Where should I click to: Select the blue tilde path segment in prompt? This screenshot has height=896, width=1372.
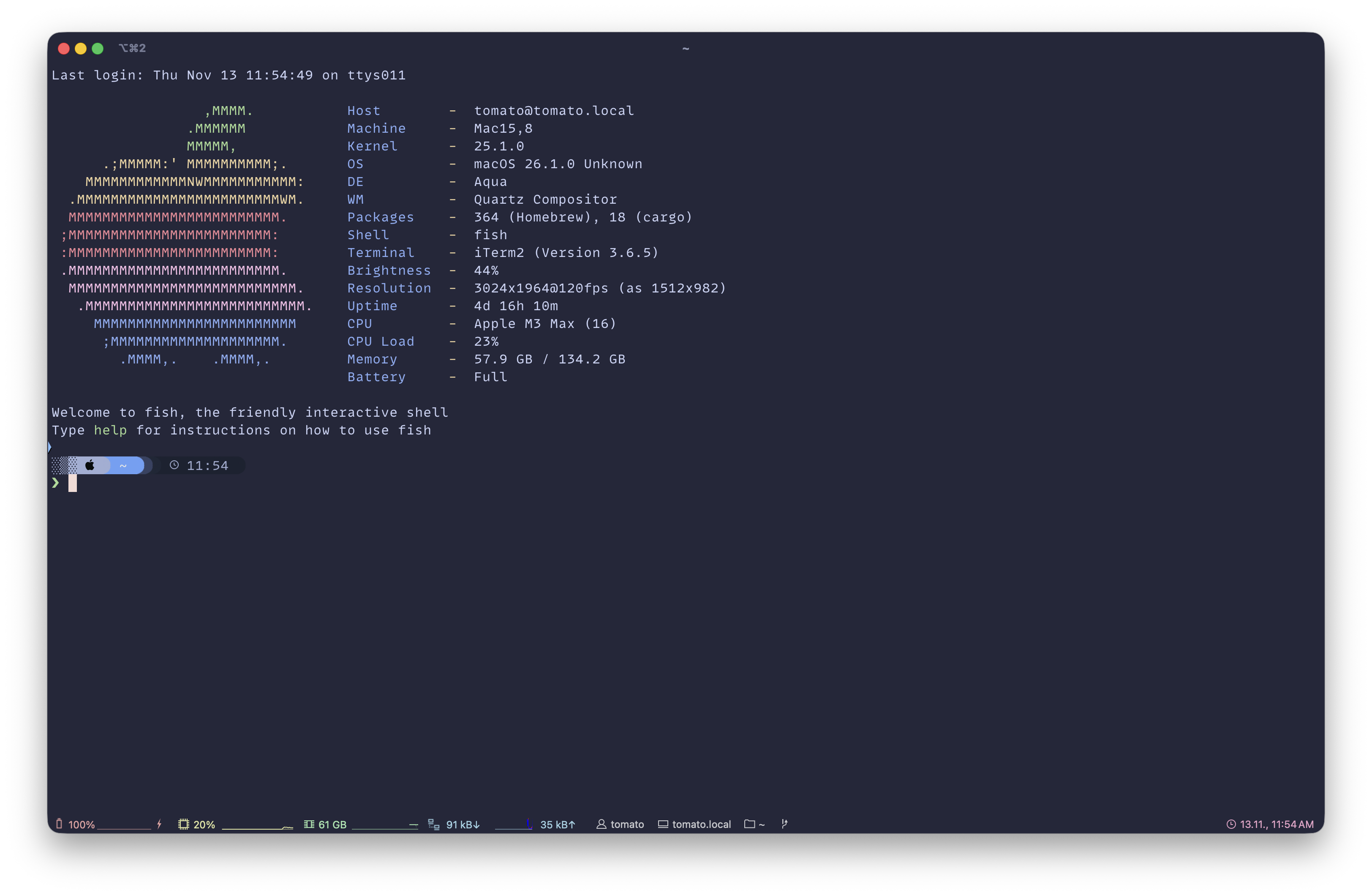coord(123,465)
